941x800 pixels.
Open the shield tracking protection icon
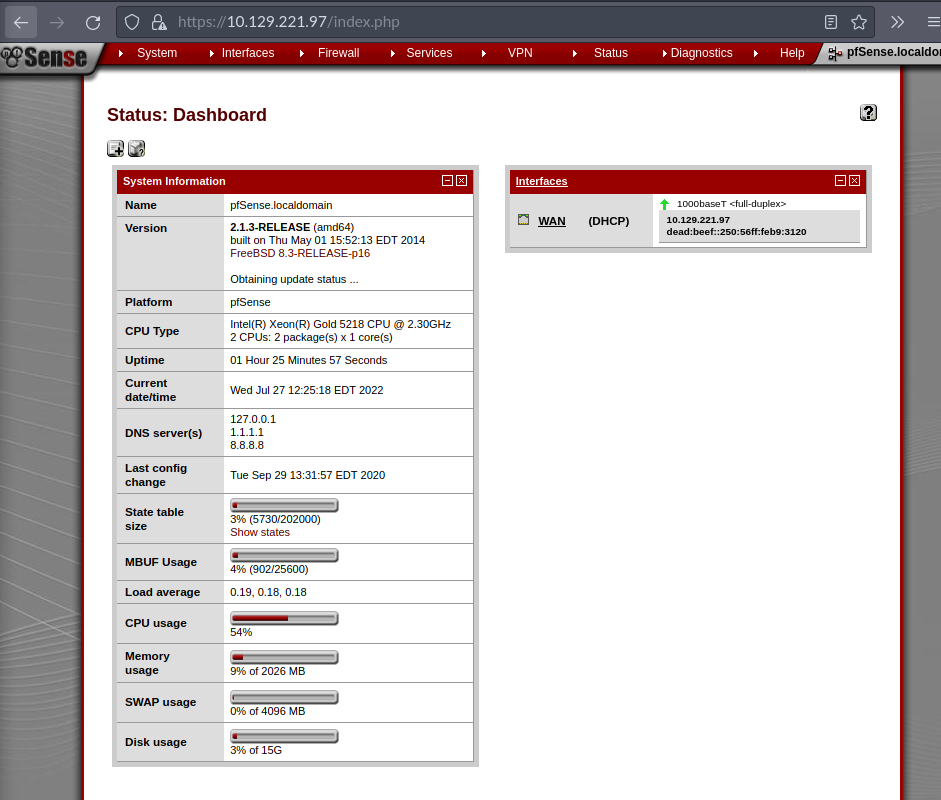132,22
